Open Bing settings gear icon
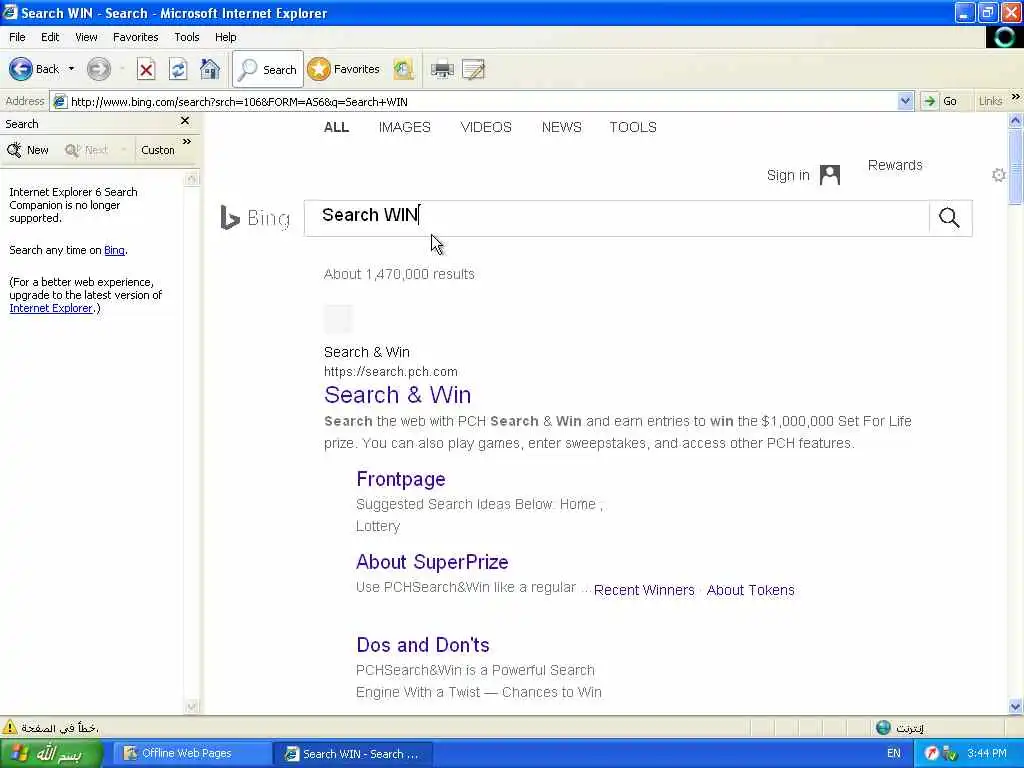 (x=998, y=174)
